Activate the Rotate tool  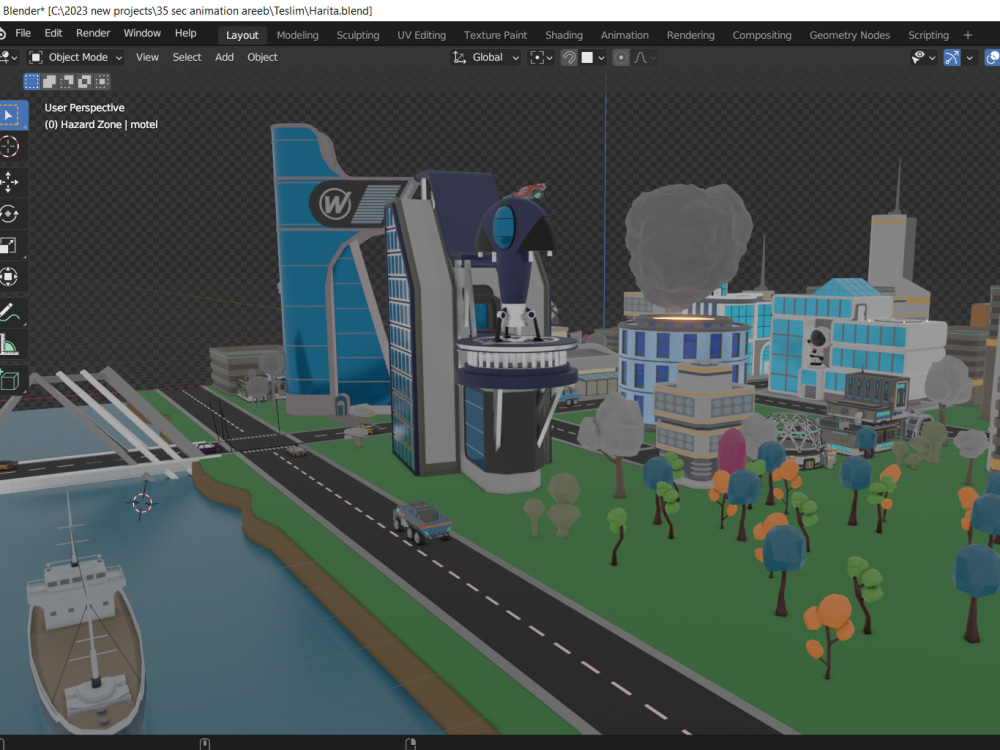tap(13, 214)
